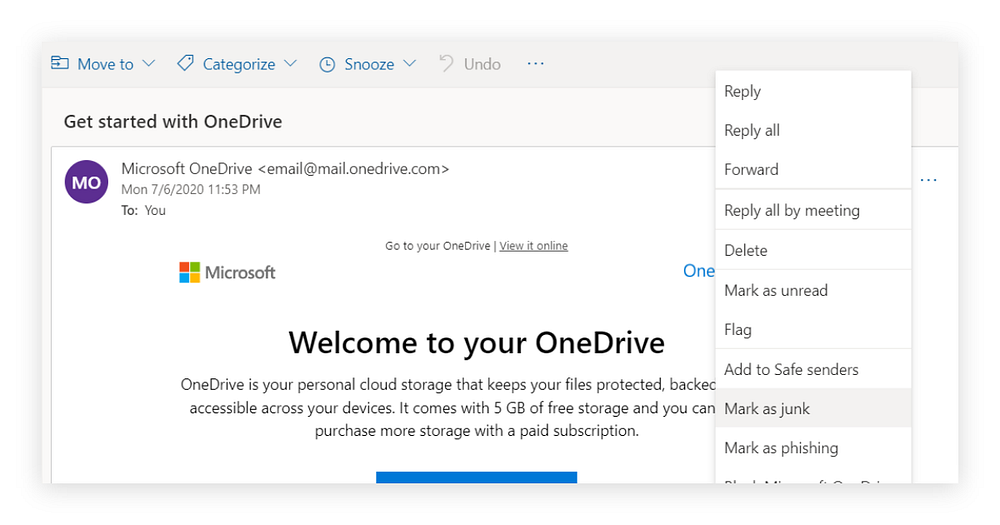
Task: Click the Categorize tag icon
Action: pos(186,63)
